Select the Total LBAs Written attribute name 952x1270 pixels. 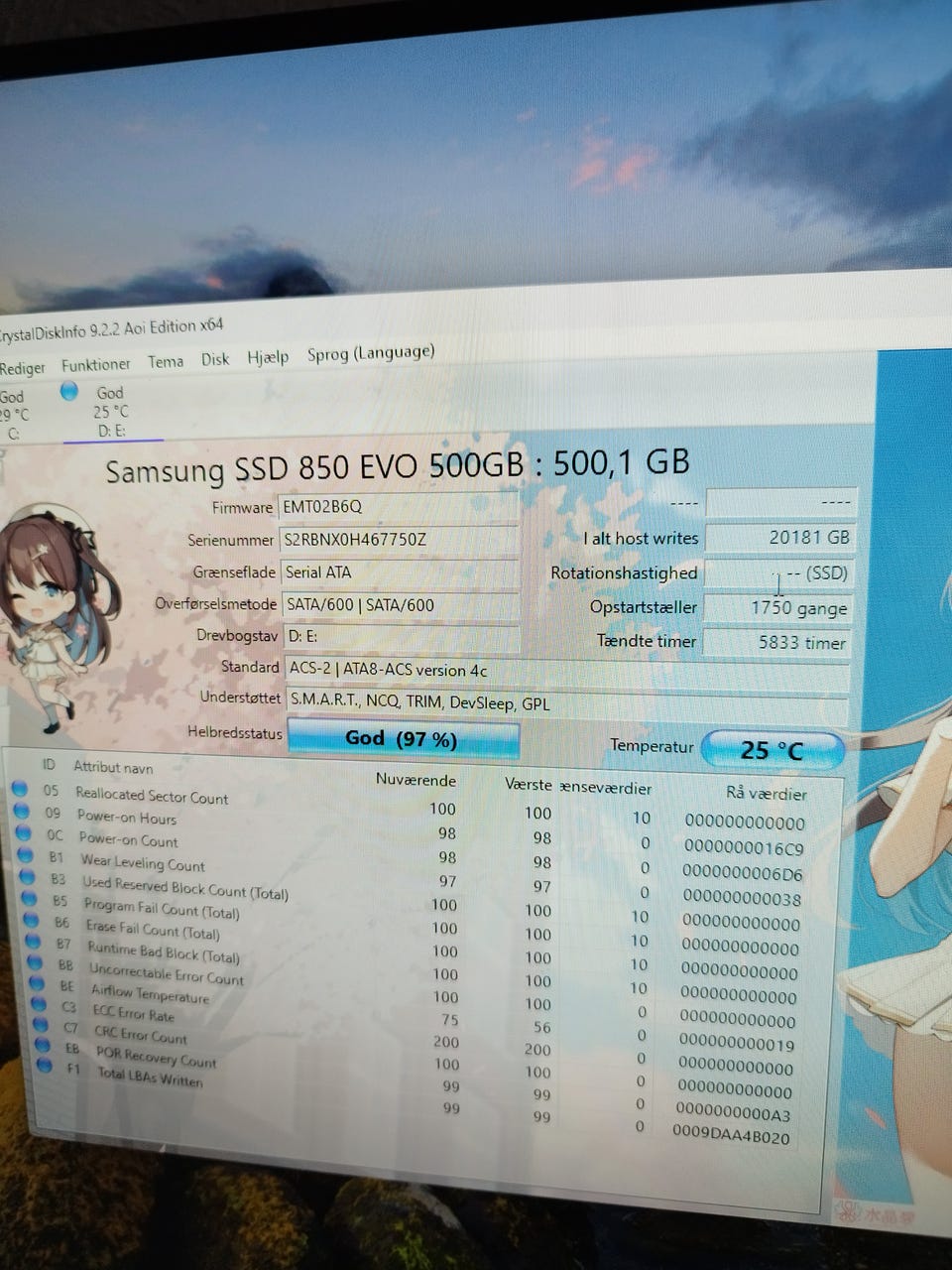(x=151, y=1077)
